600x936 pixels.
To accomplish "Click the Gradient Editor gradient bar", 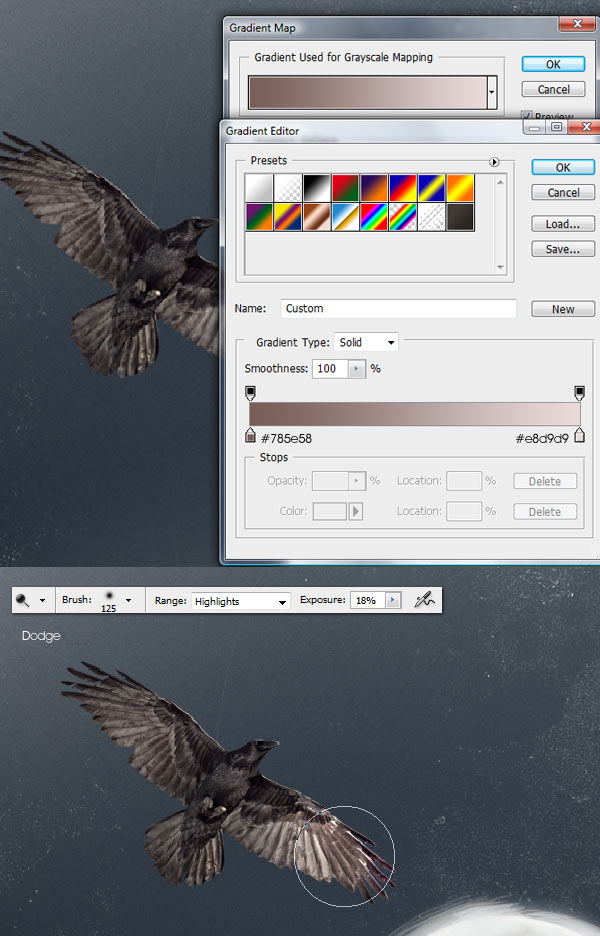I will [415, 414].
